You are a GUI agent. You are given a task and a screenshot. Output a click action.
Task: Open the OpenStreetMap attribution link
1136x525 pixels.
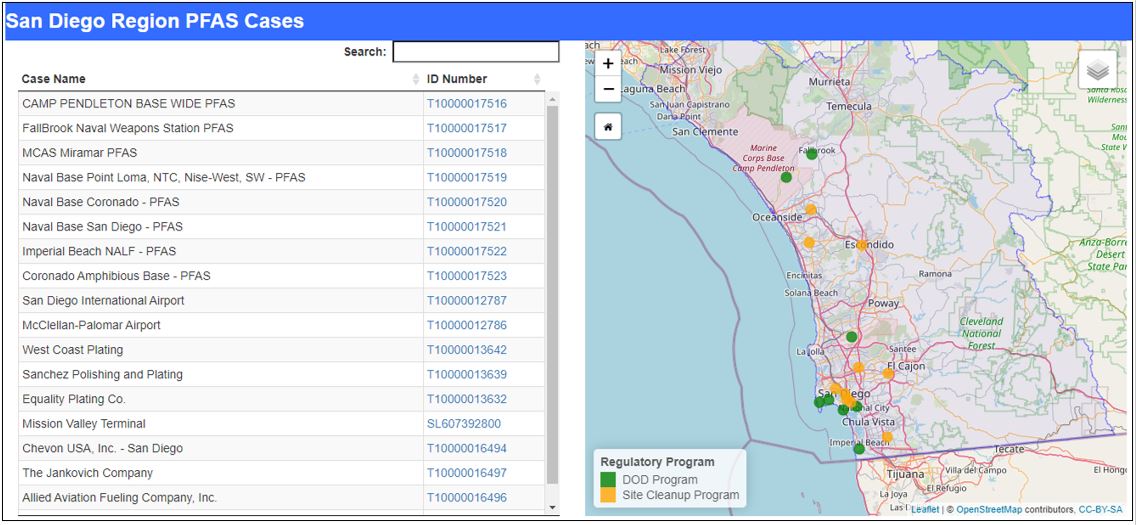[989, 510]
